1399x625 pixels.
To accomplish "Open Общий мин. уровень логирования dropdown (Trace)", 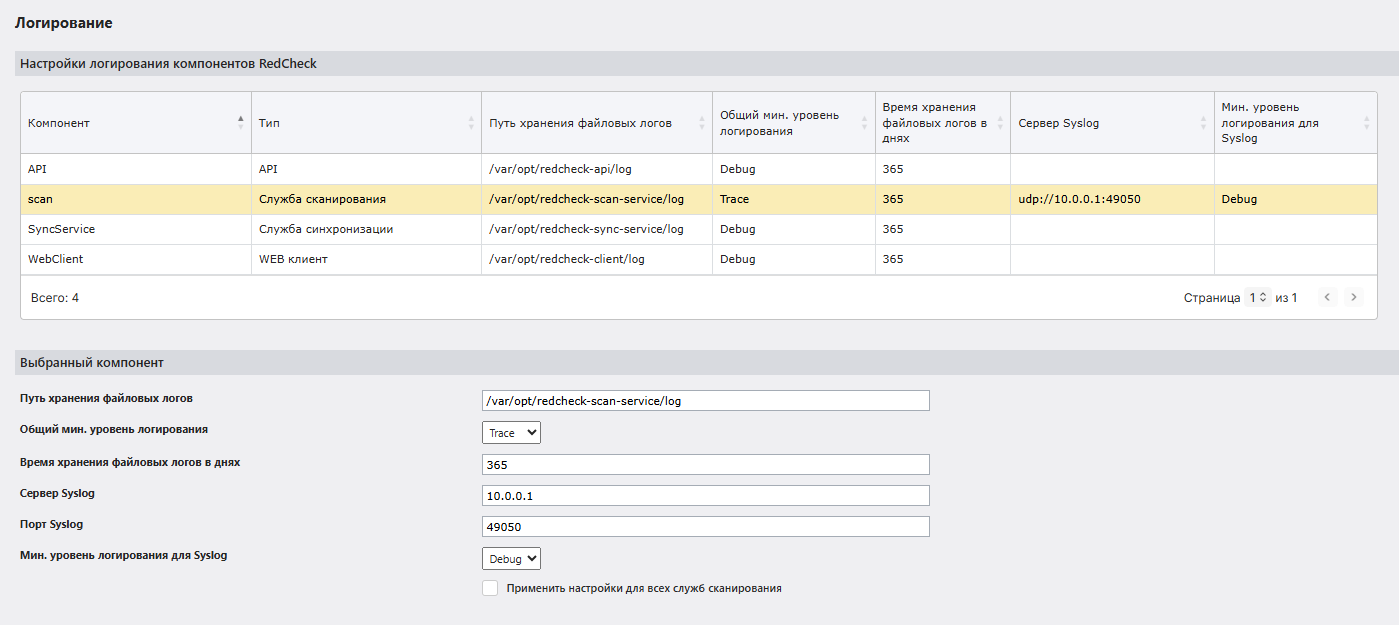I will [x=511, y=433].
